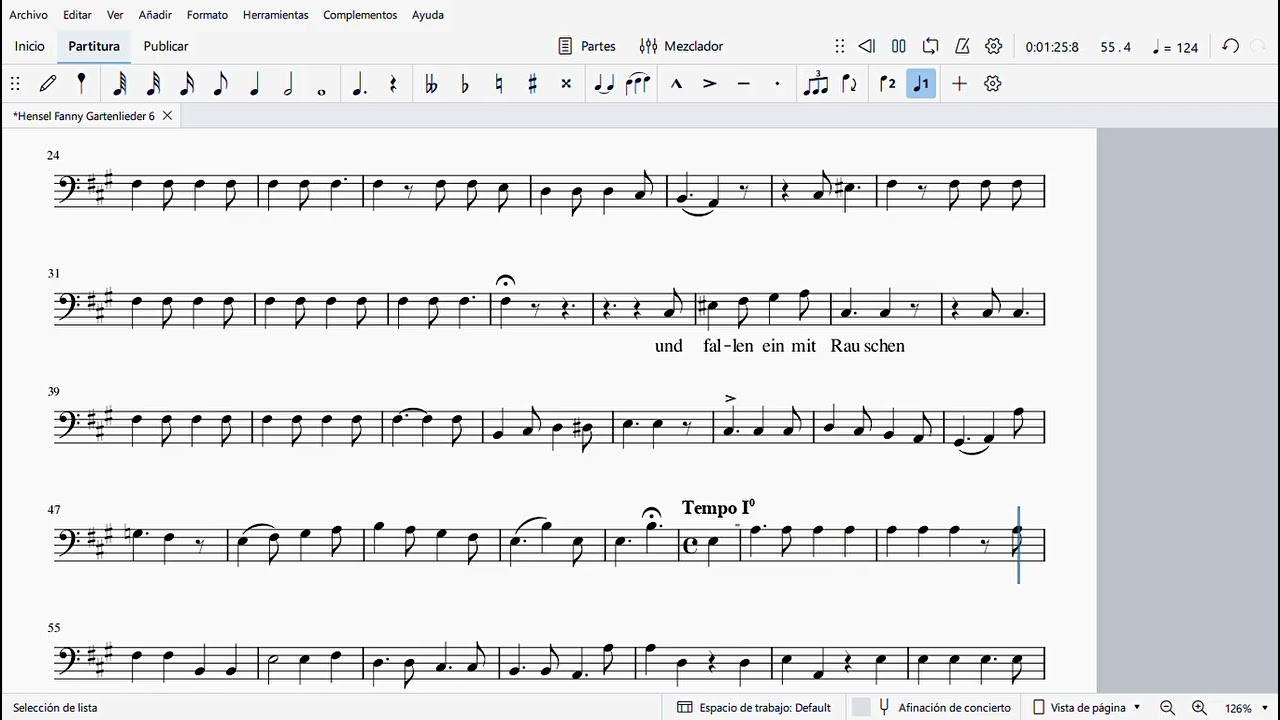Select the 16th note duration

(x=187, y=84)
